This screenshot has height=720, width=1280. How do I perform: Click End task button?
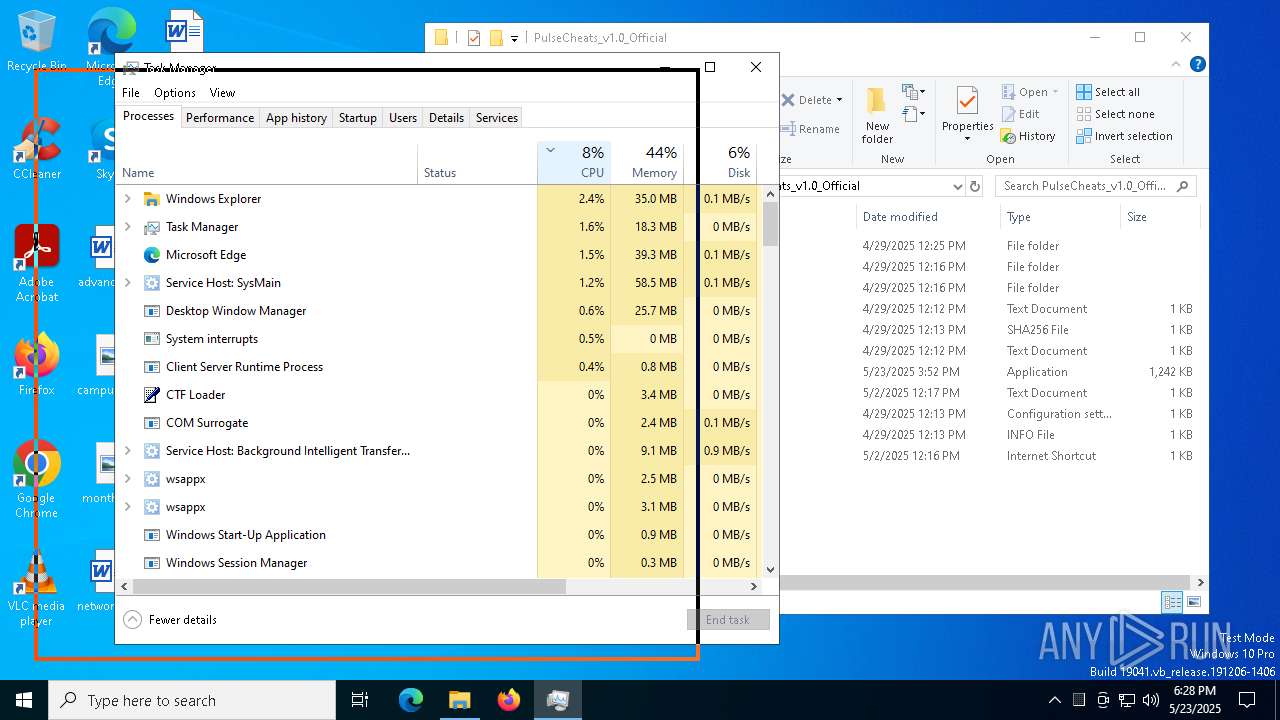pyautogui.click(x=728, y=620)
